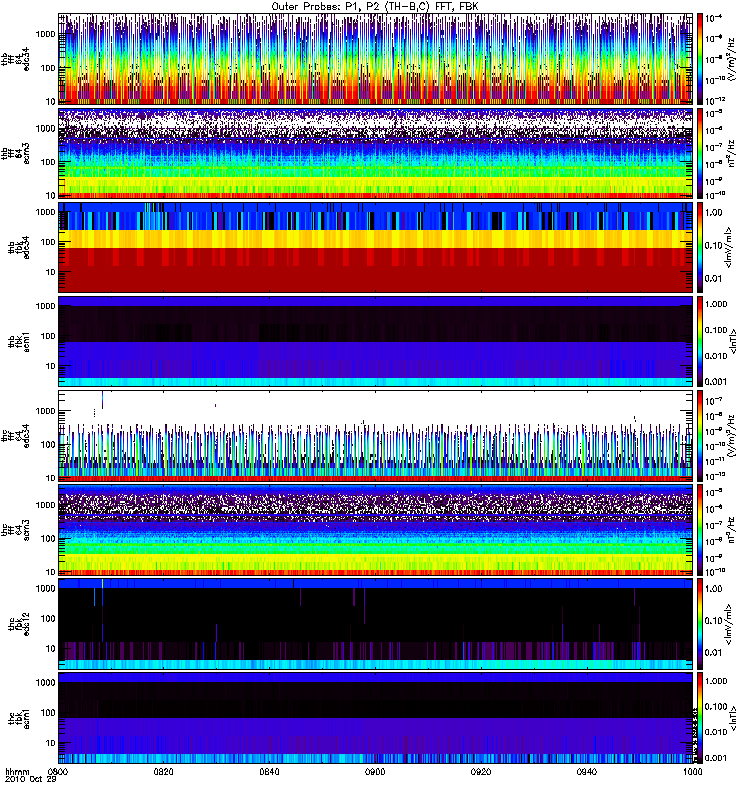Viewport: 750px width, 800px height.
Task: Click the <|nT|> unit label of thb fbk scm1
Action: pyautogui.click(x=734, y=341)
